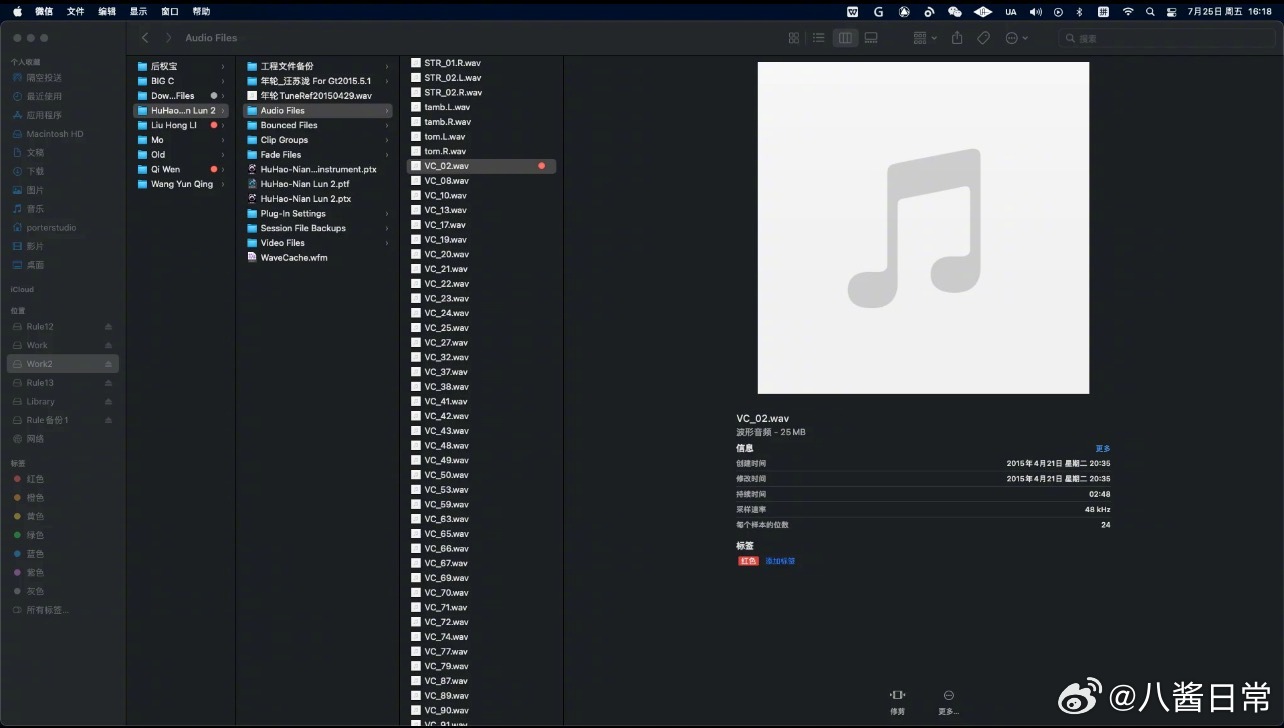Expand the Session File Backups chevron
The height and width of the screenshot is (728, 1284).
pyautogui.click(x=386, y=228)
